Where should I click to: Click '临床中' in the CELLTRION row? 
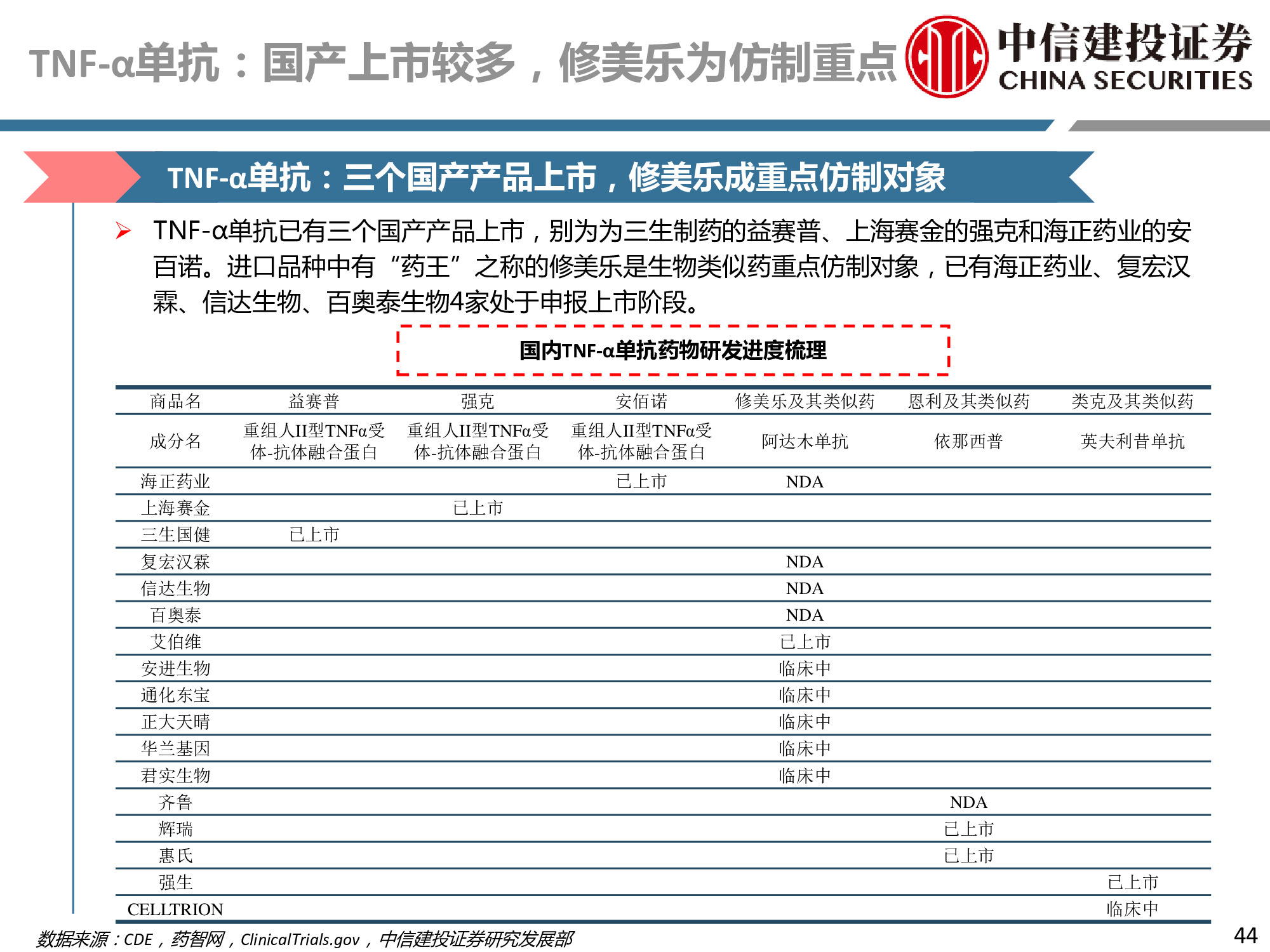coord(1132,909)
